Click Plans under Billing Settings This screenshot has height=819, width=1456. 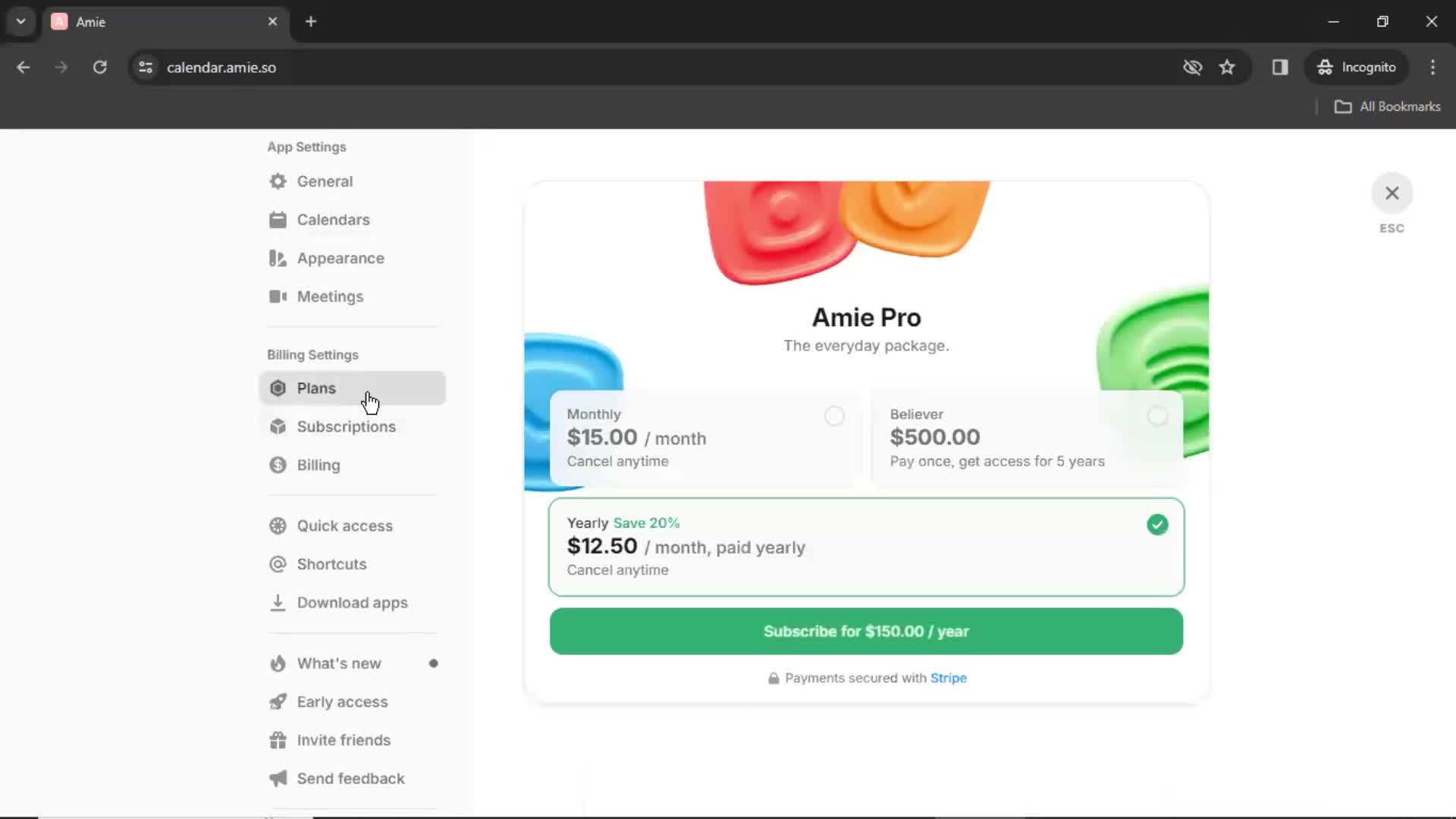(316, 388)
